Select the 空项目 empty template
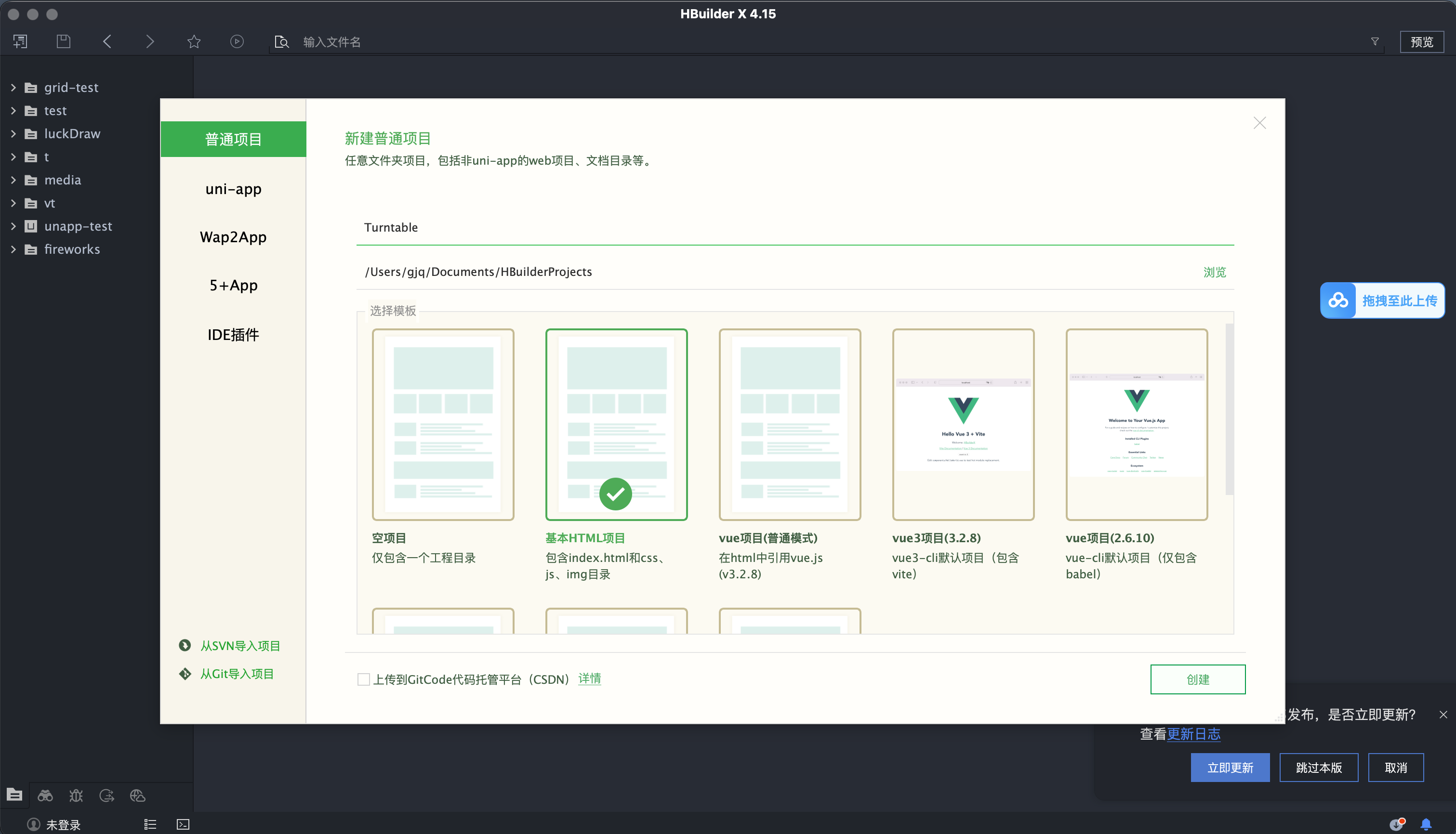 coord(443,424)
